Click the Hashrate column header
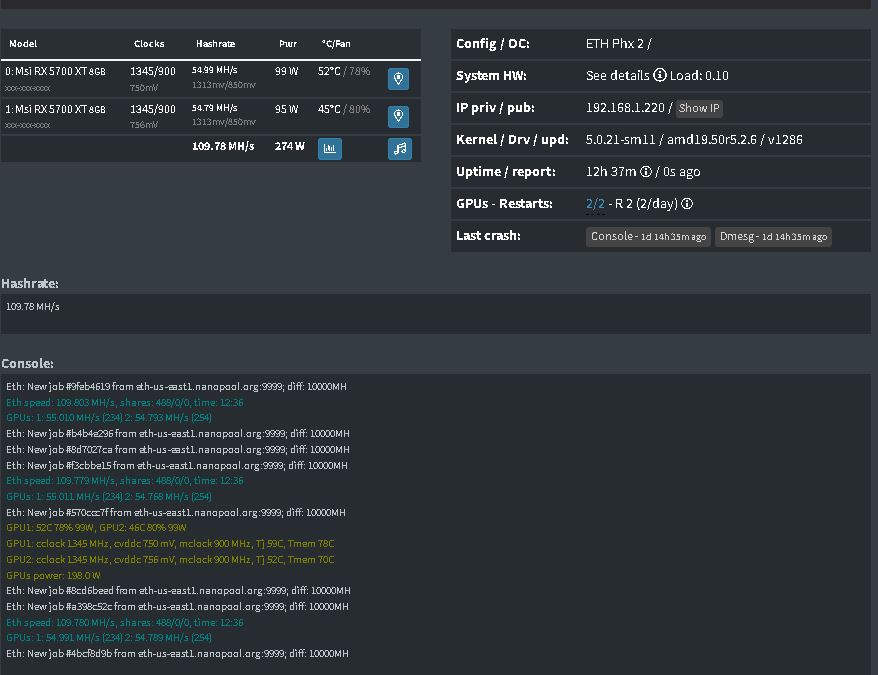 point(216,44)
